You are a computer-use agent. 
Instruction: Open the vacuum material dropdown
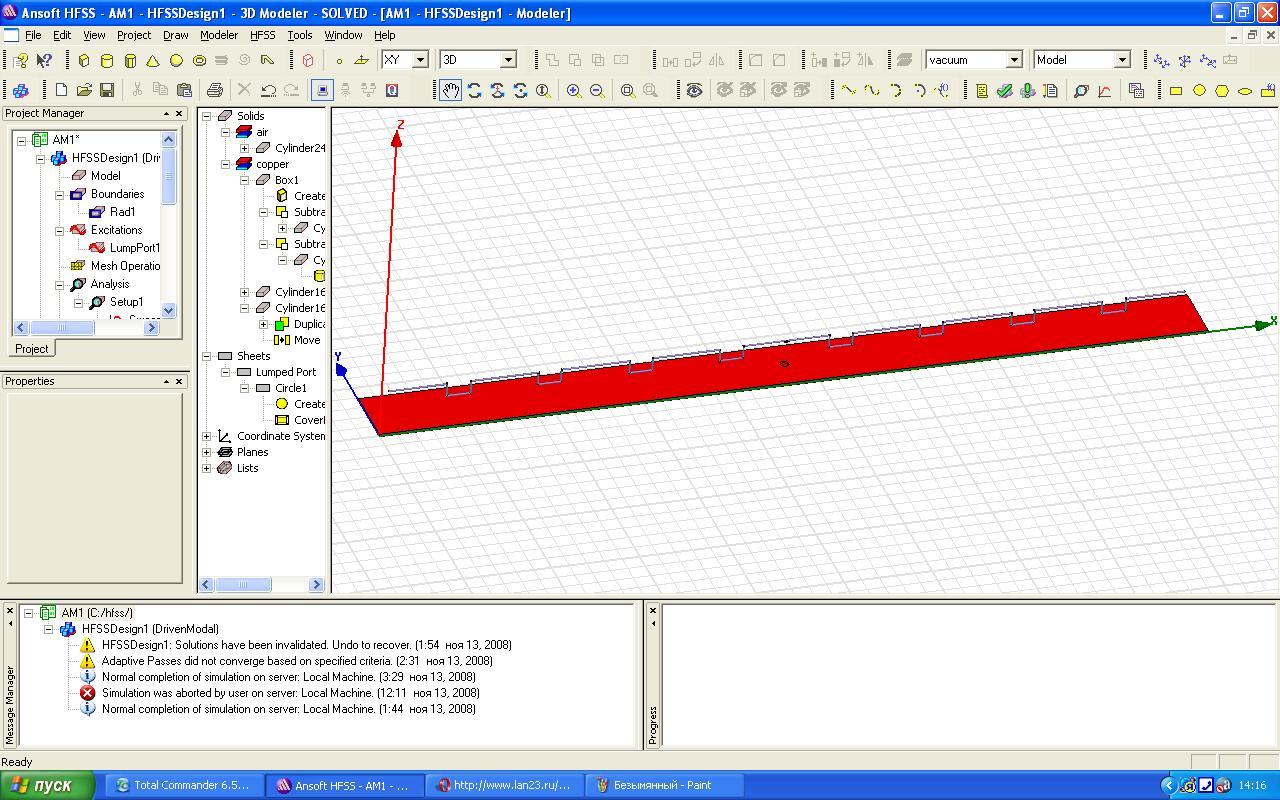point(1013,60)
